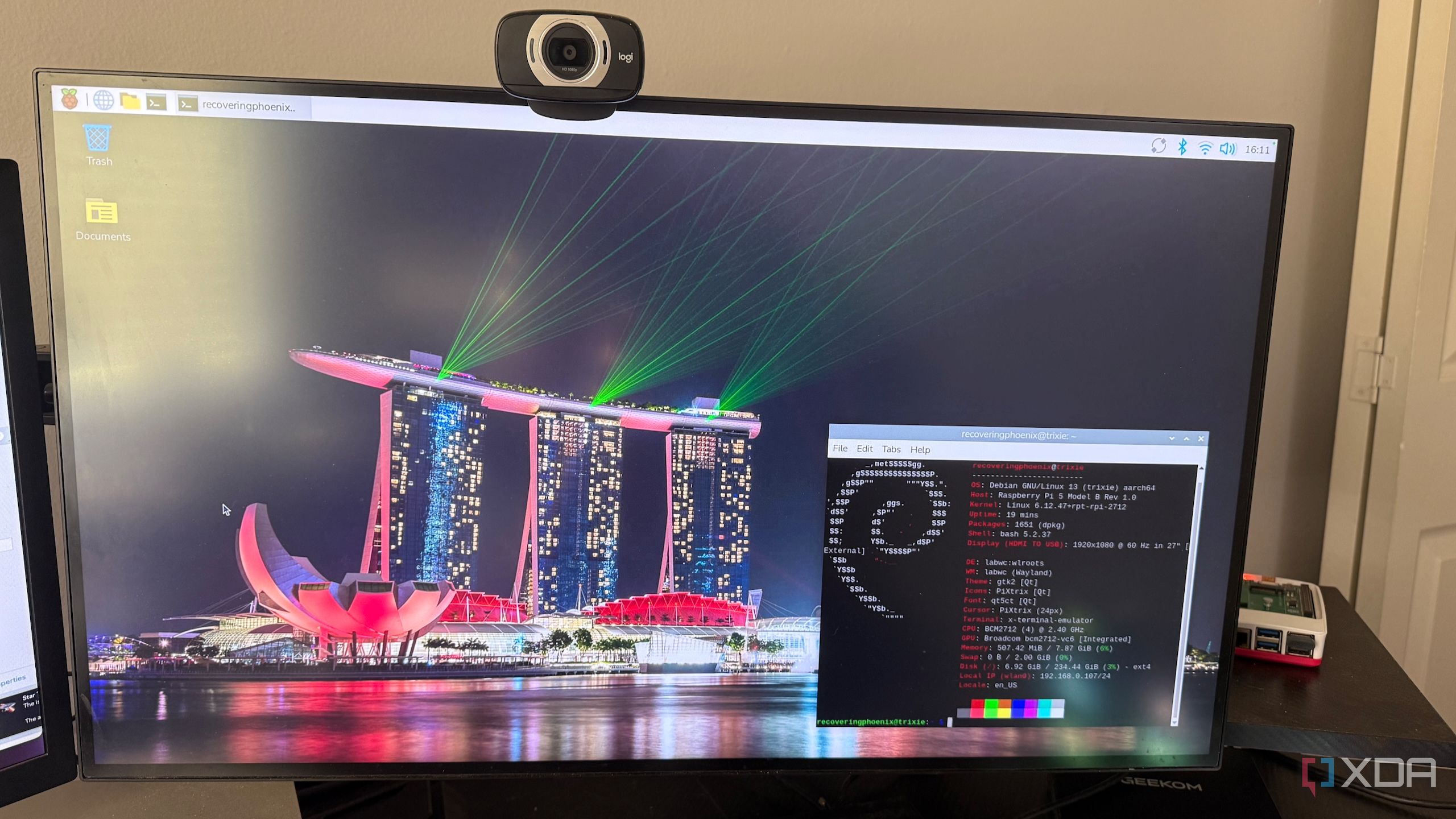Open the terminal Edit menu

(x=864, y=449)
